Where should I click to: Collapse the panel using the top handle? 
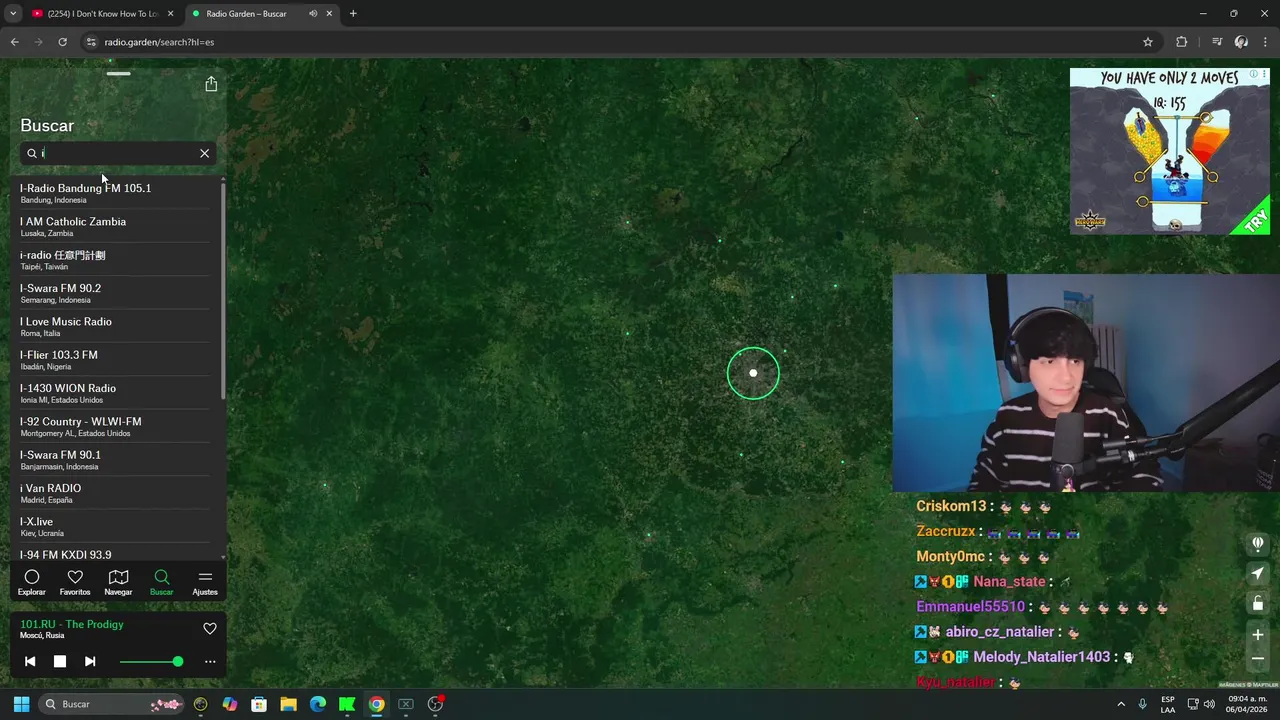119,73
